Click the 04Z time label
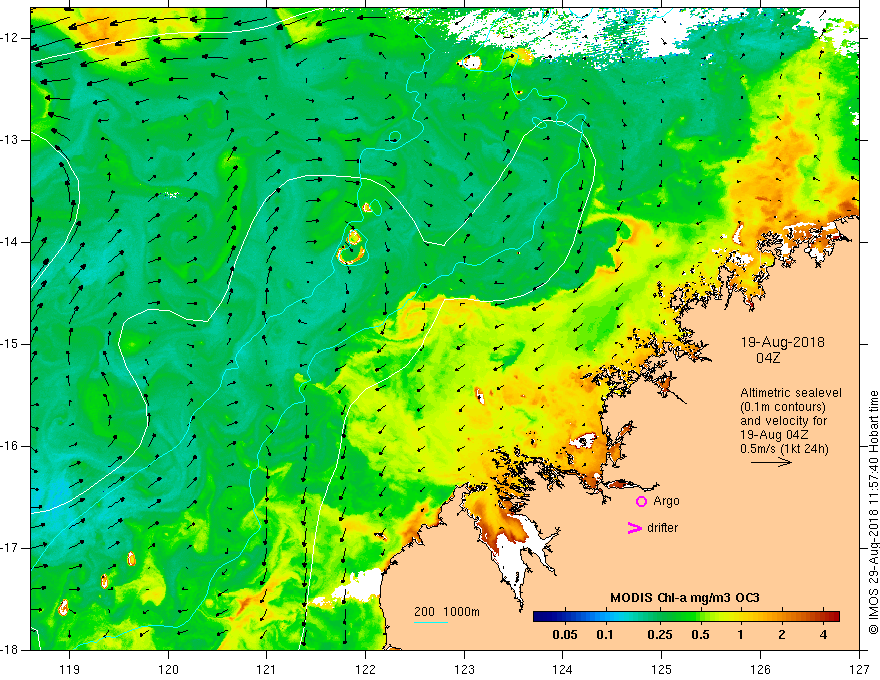This screenshot has width=880, height=680. click(x=768, y=358)
